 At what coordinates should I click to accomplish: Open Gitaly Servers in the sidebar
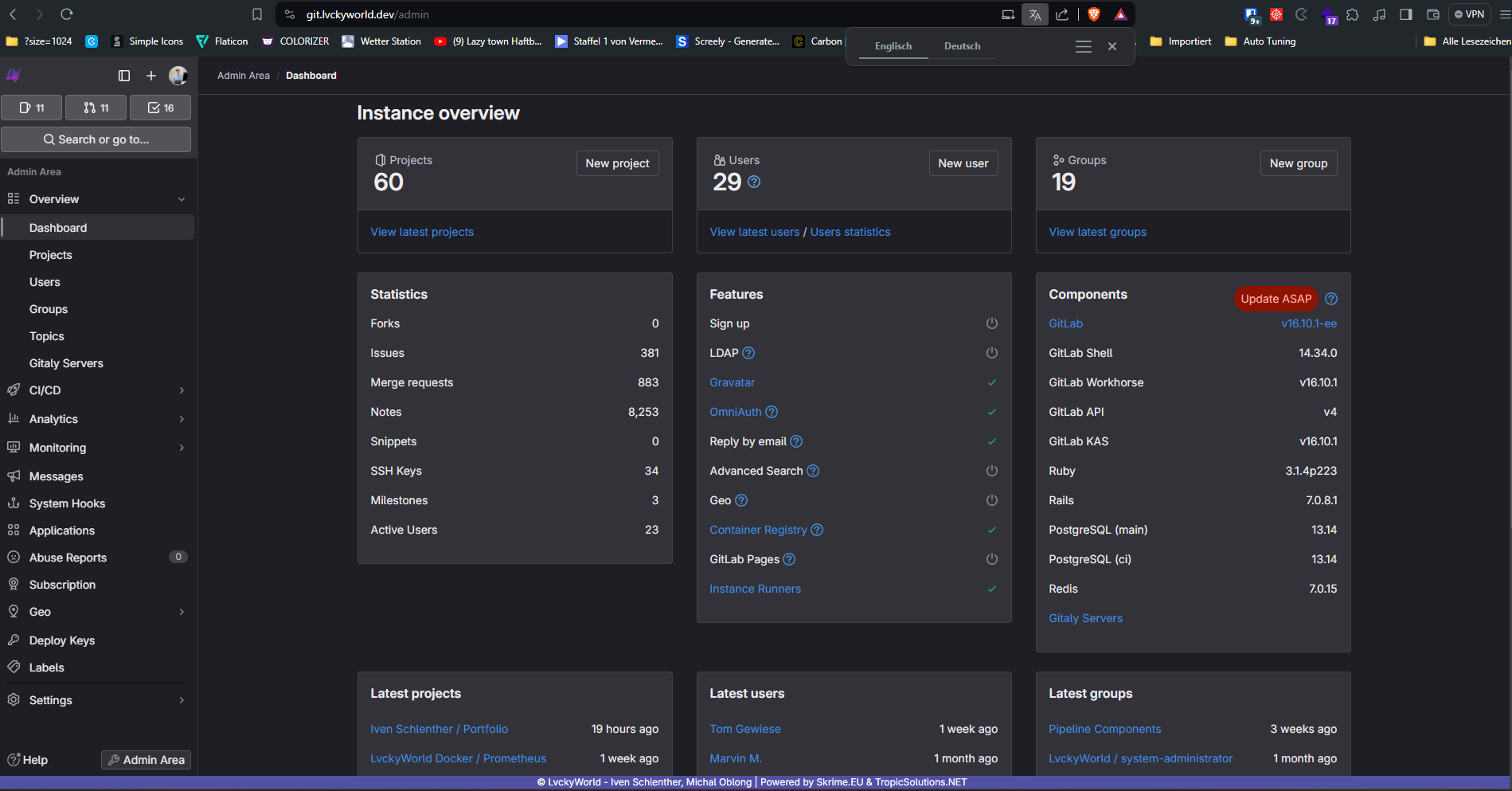tap(66, 363)
